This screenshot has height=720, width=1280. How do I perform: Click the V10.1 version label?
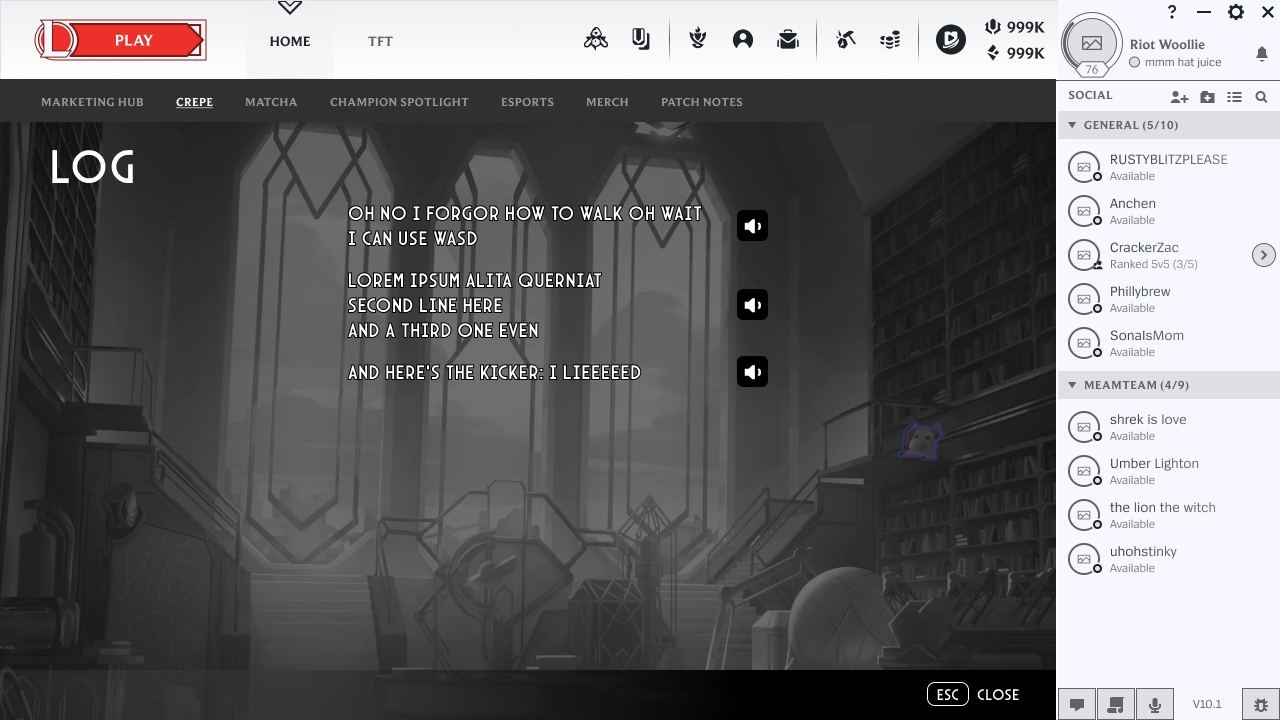click(1207, 704)
